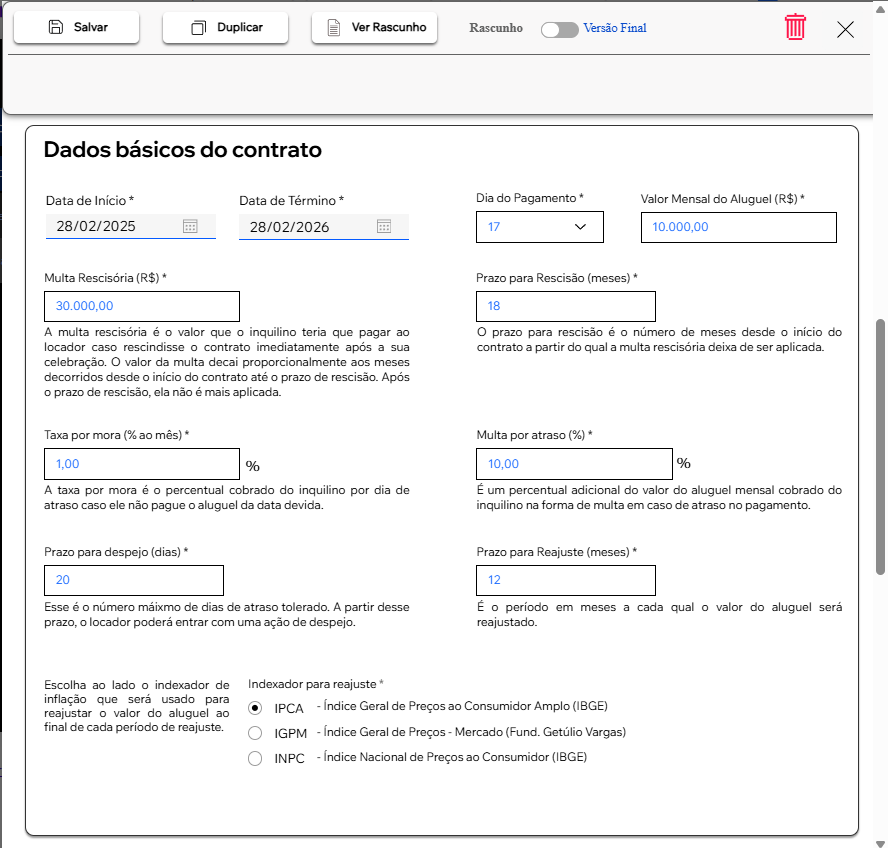Click the Taxa por mora input
This screenshot has height=848, width=888.
point(142,464)
